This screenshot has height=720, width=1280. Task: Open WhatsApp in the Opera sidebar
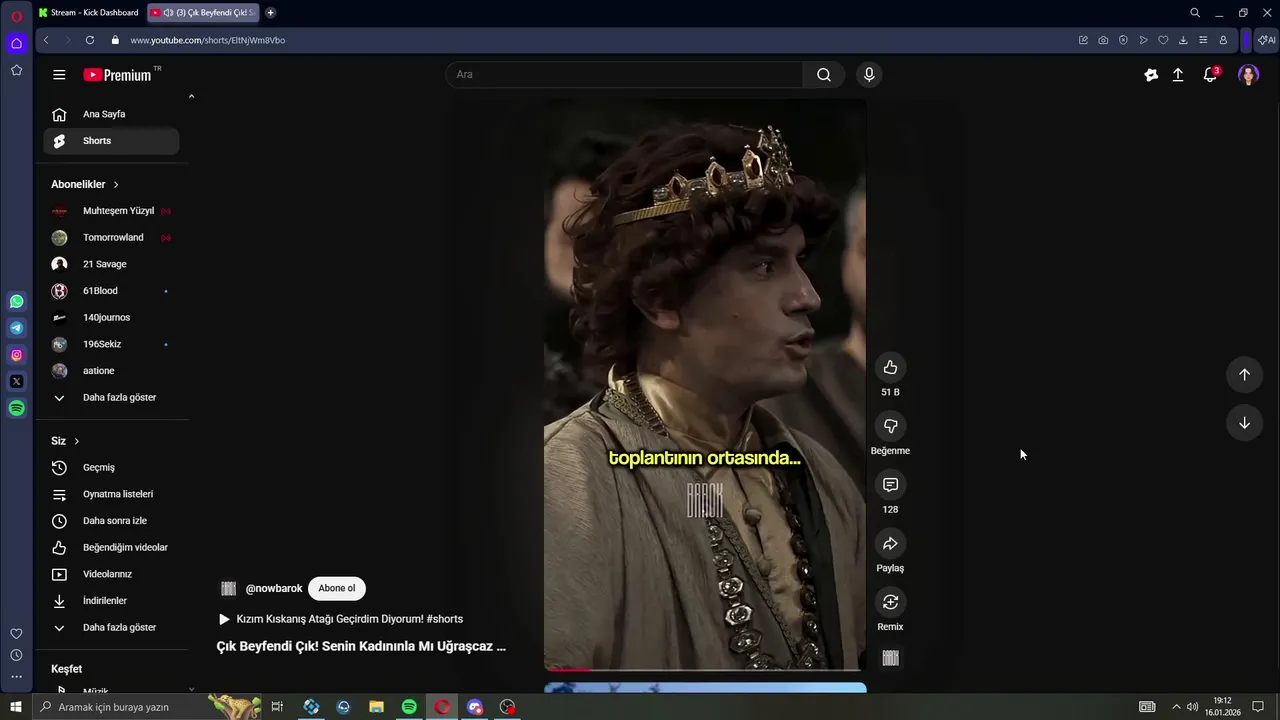17,301
